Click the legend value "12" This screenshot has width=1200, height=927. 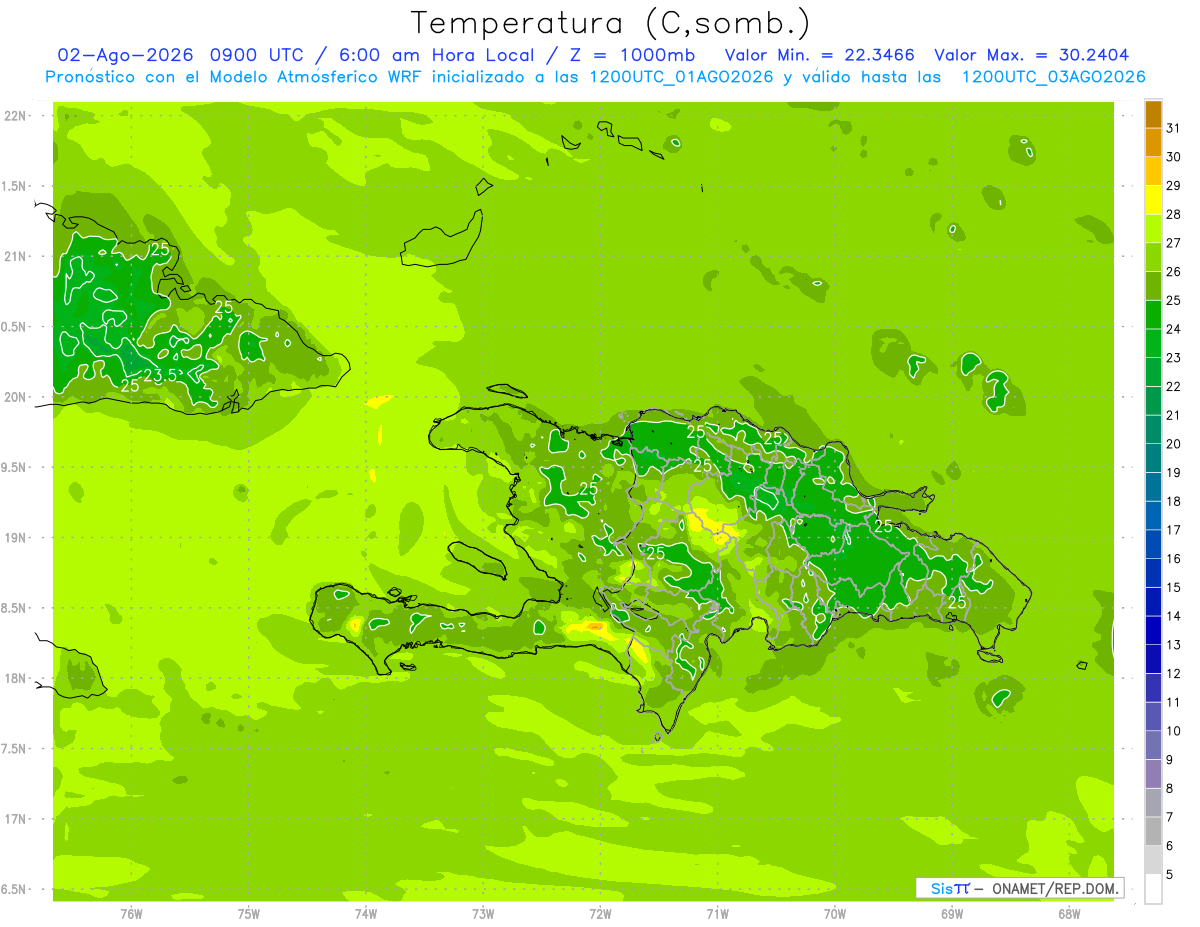click(x=1173, y=673)
